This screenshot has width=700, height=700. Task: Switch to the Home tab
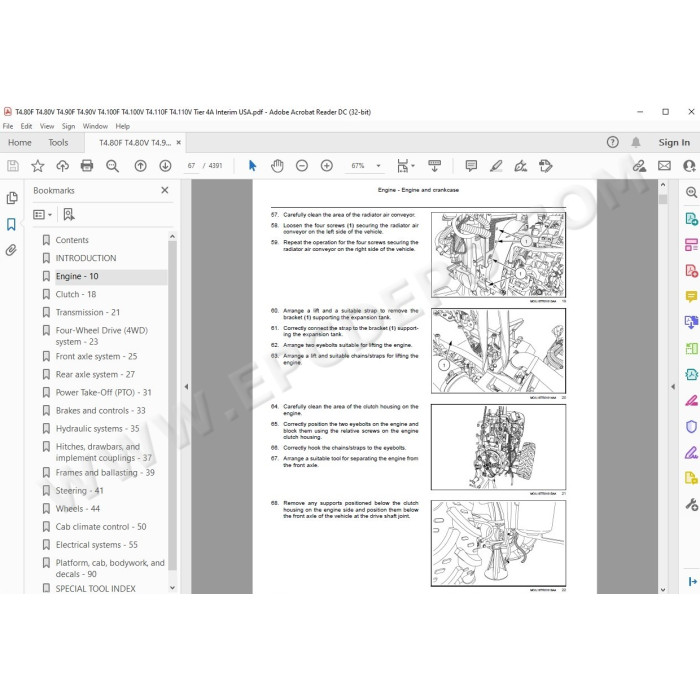coord(20,142)
